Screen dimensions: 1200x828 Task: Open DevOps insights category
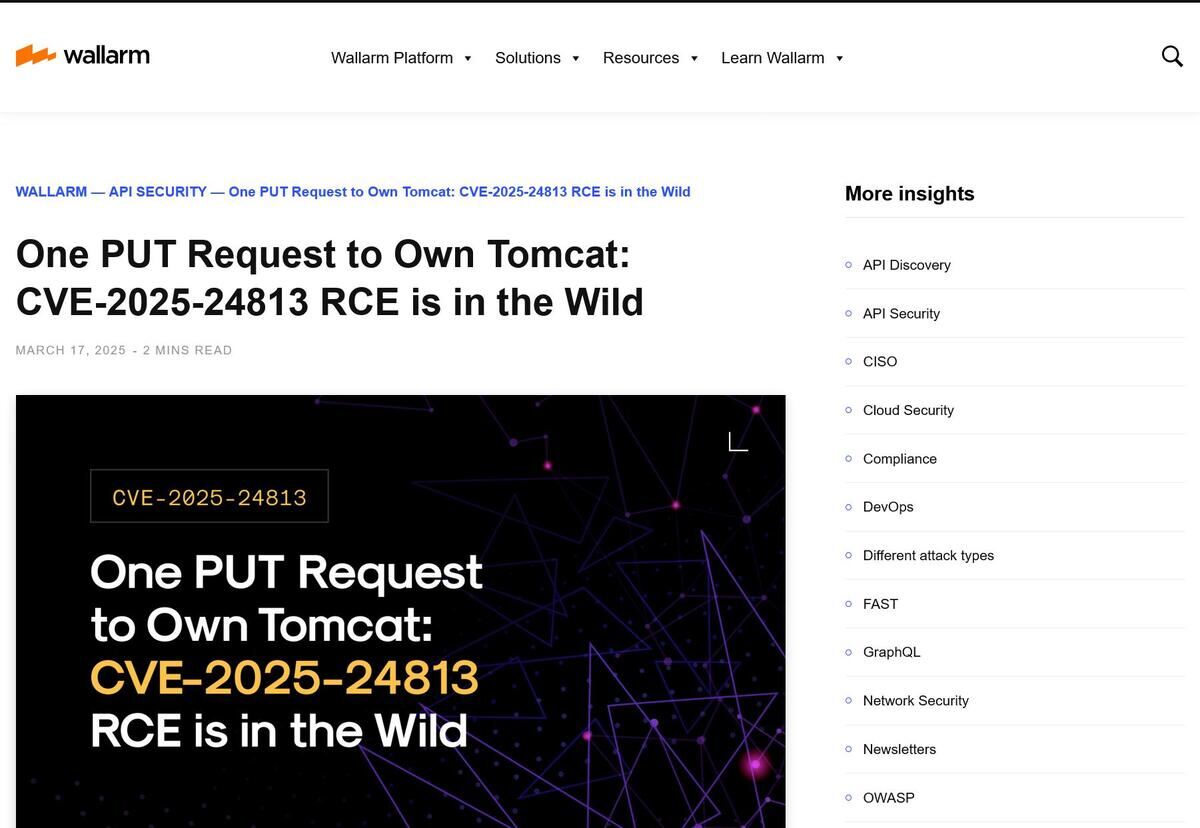[888, 507]
